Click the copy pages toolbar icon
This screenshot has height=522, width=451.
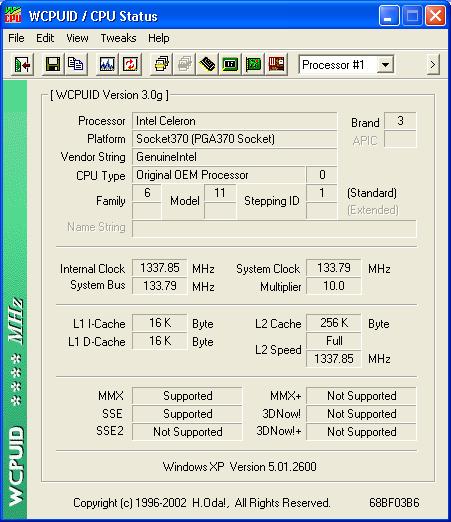pyautogui.click(x=76, y=64)
